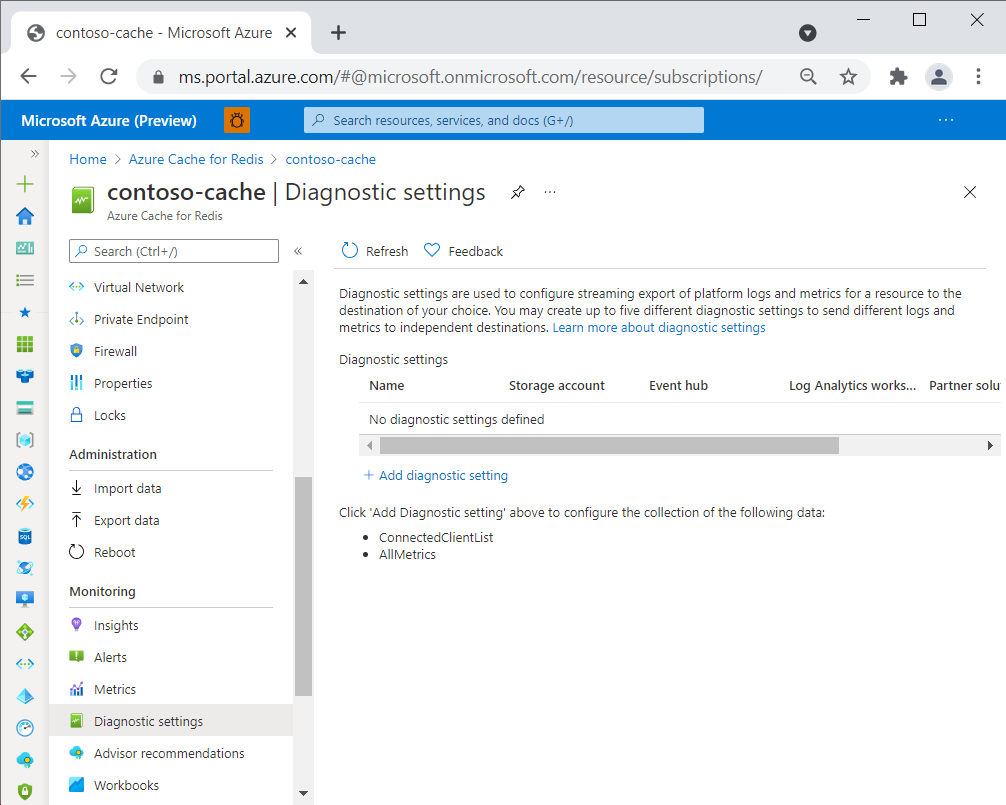Click the Favorites star icon in sidebar
Viewport: 1006px width, 805px height.
pyautogui.click(x=25, y=312)
